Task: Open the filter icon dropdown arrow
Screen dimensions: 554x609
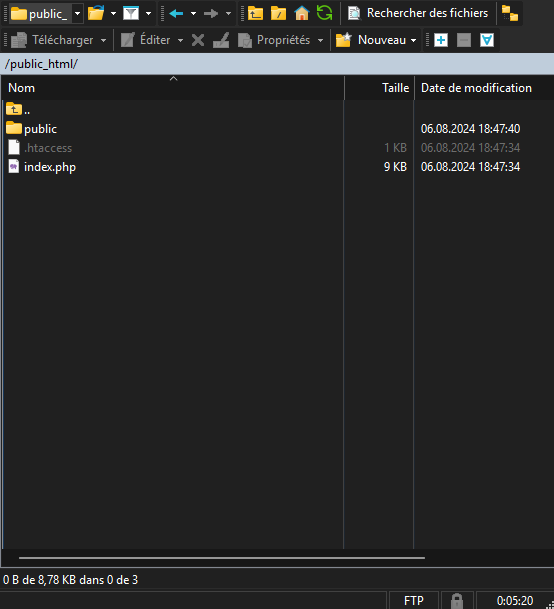Action: 148,14
